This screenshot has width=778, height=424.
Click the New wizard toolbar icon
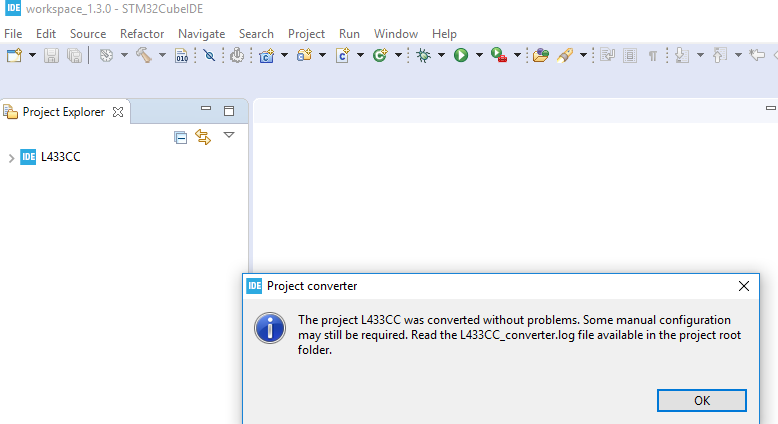14,55
